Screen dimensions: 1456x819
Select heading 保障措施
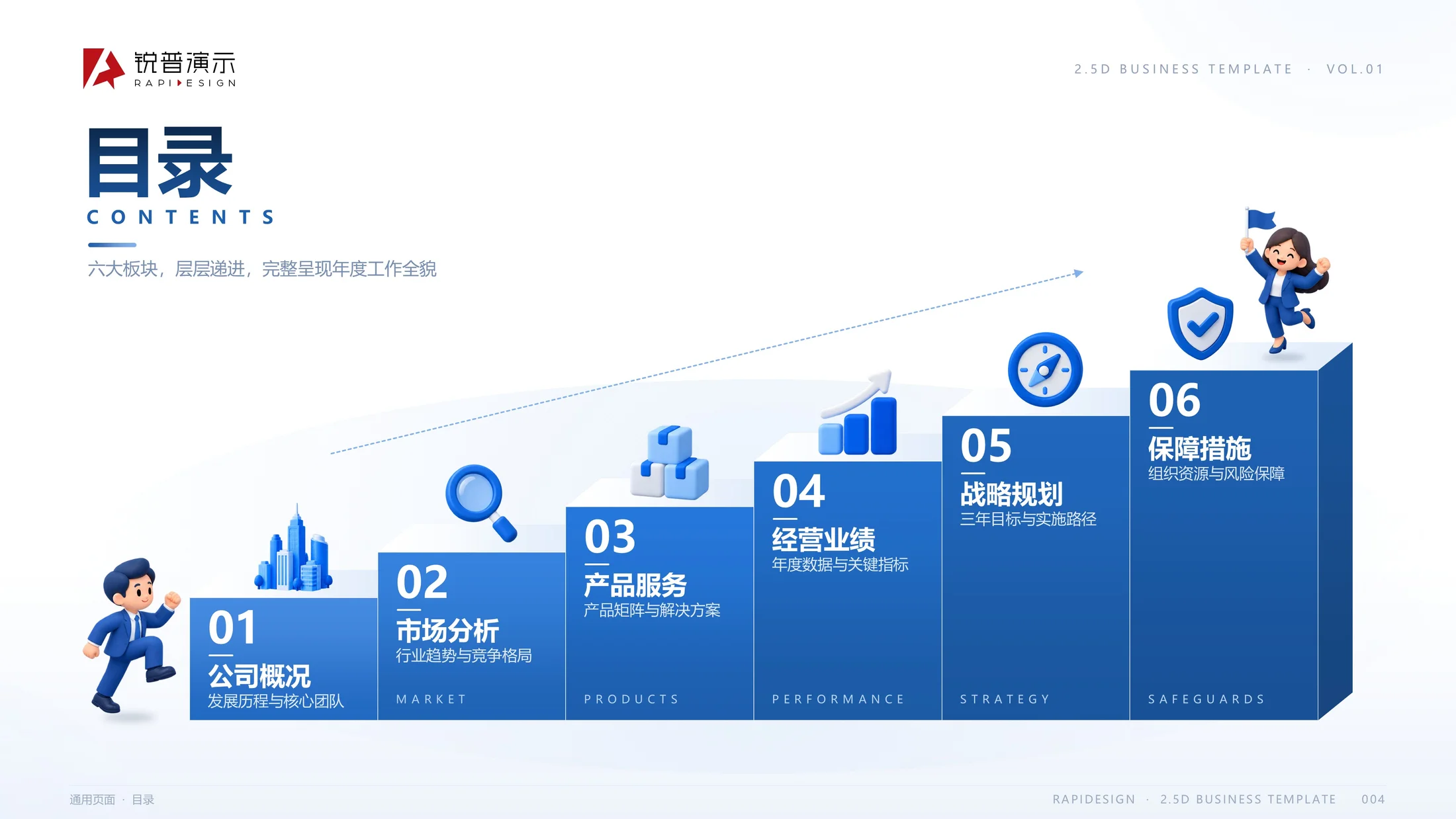(1199, 449)
